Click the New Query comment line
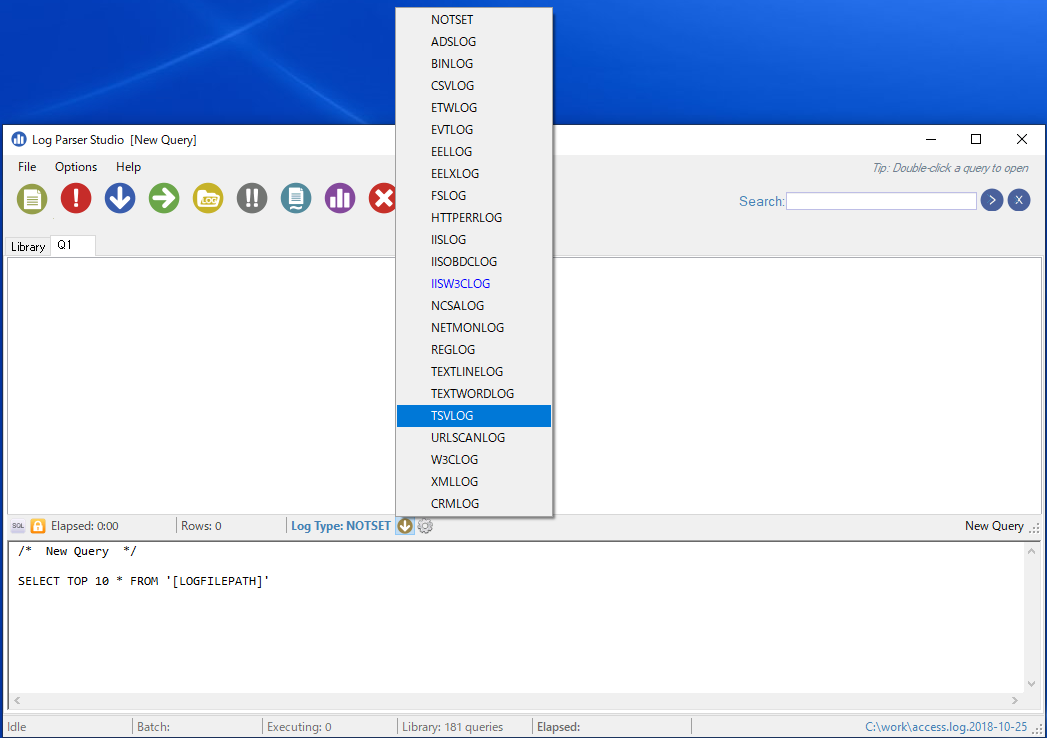The width and height of the screenshot is (1047, 738). pyautogui.click(x=77, y=551)
